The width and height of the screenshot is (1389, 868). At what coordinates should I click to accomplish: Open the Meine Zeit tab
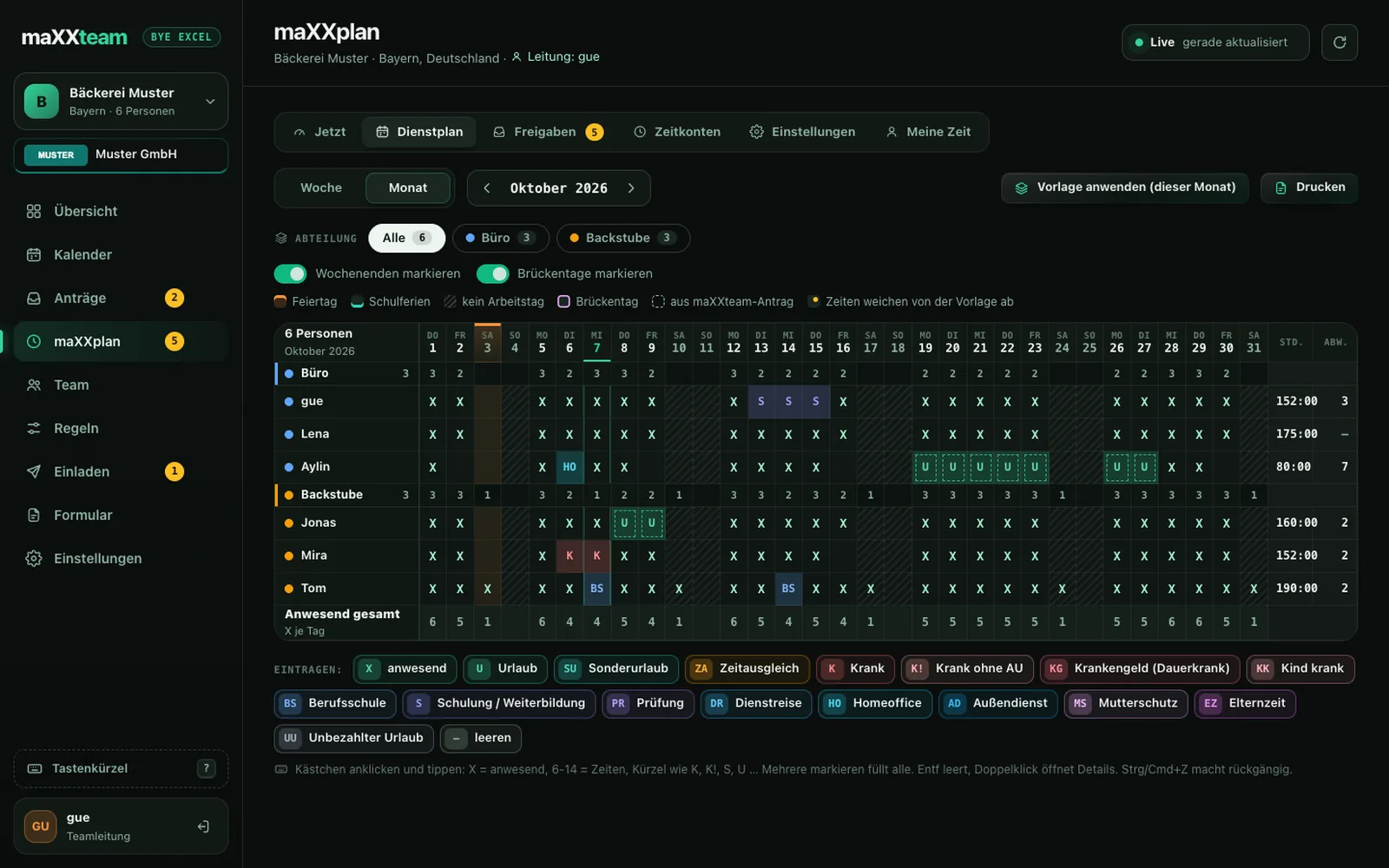click(928, 132)
